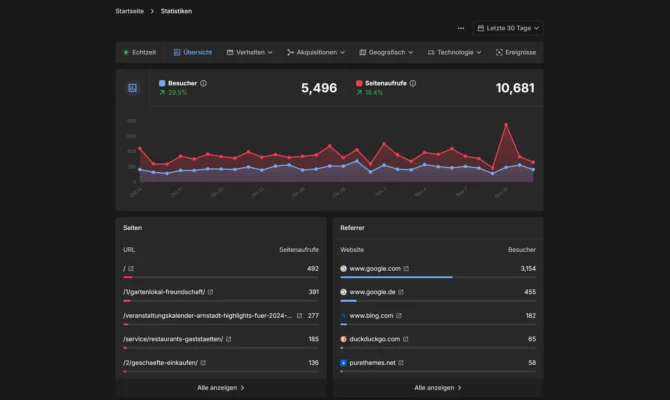This screenshot has height=400, width=670.
Task: Open the Letzte 30 Tage date range dropdown
Action: (x=508, y=29)
